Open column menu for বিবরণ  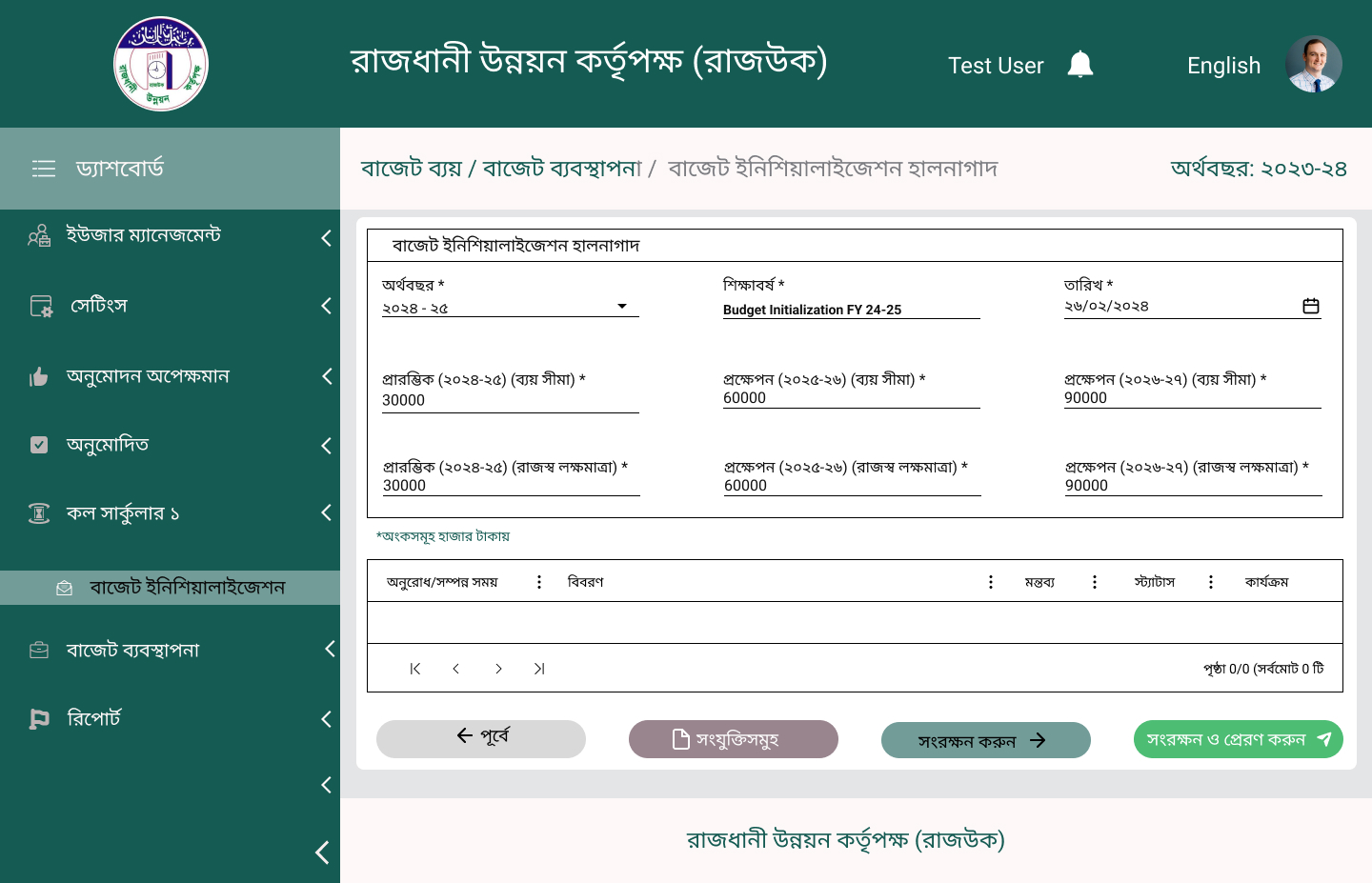tap(991, 582)
